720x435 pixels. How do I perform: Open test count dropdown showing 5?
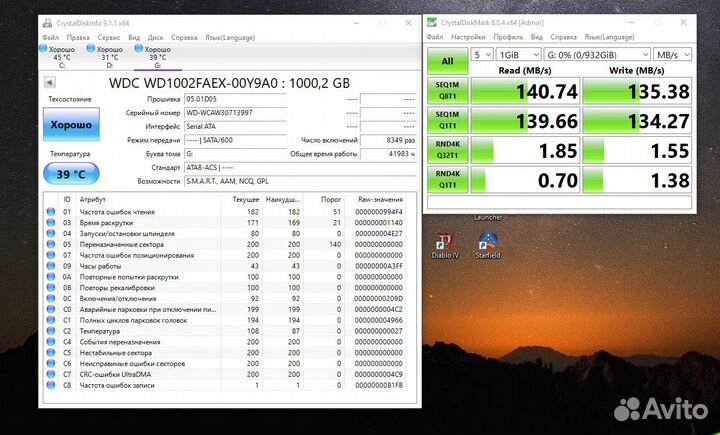[x=482, y=55]
